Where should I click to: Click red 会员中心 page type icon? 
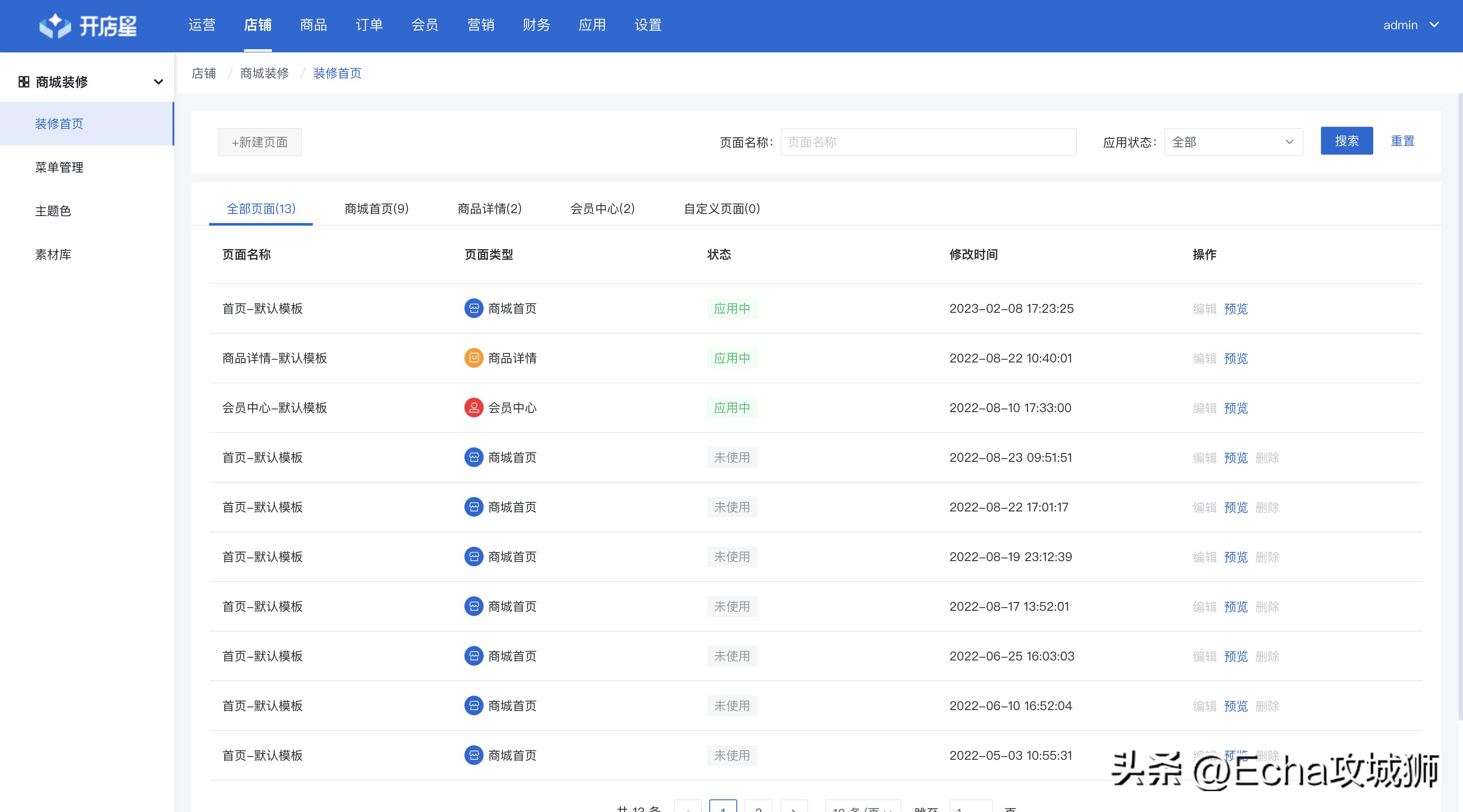[x=473, y=407]
